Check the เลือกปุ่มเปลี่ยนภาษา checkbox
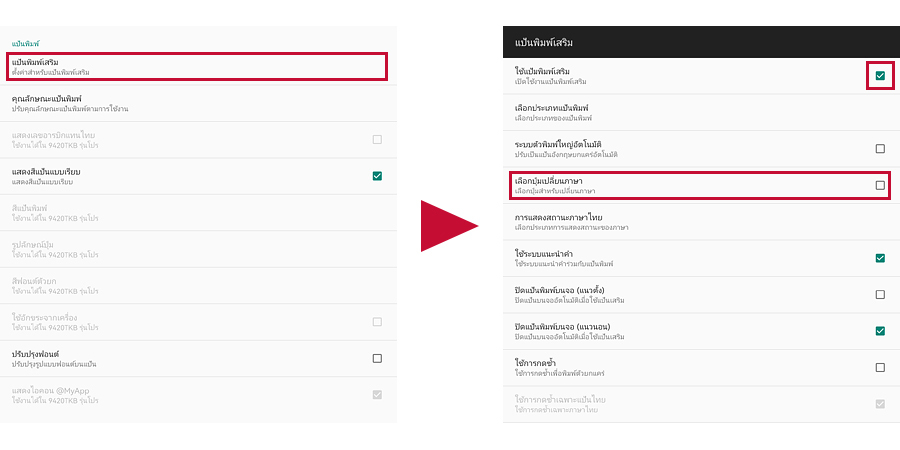 (x=880, y=185)
